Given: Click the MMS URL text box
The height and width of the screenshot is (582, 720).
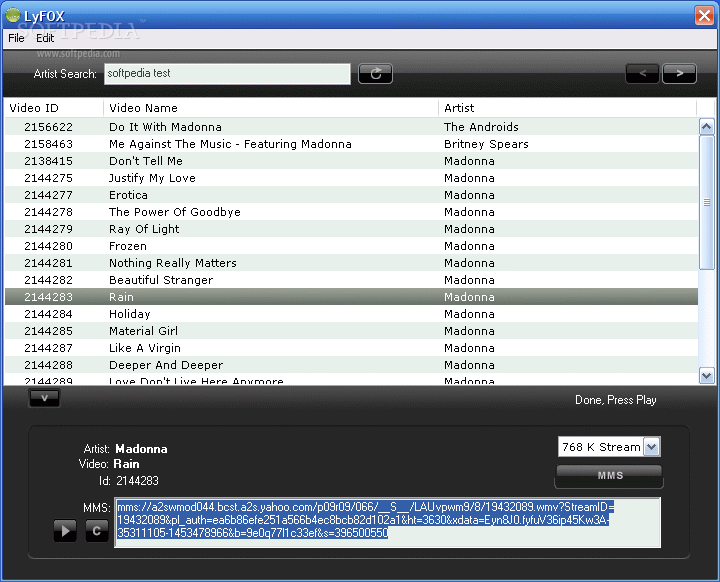Looking at the screenshot, I should click(x=388, y=522).
